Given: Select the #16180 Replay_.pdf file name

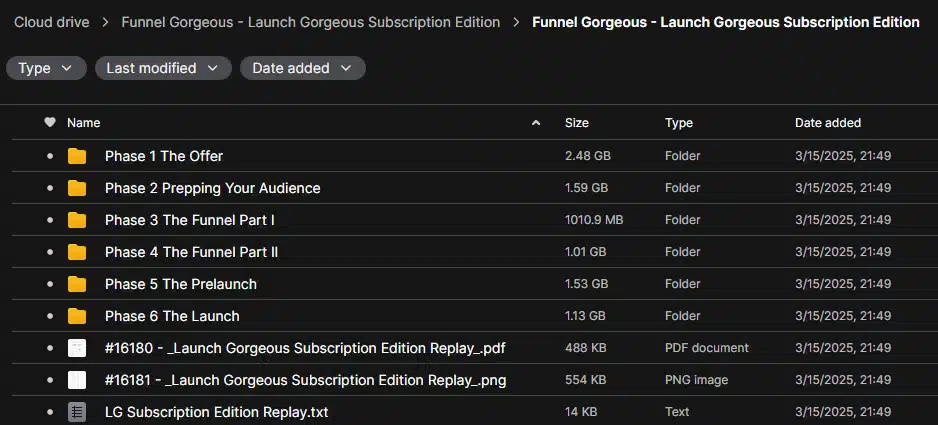Looking at the screenshot, I should (x=305, y=348).
